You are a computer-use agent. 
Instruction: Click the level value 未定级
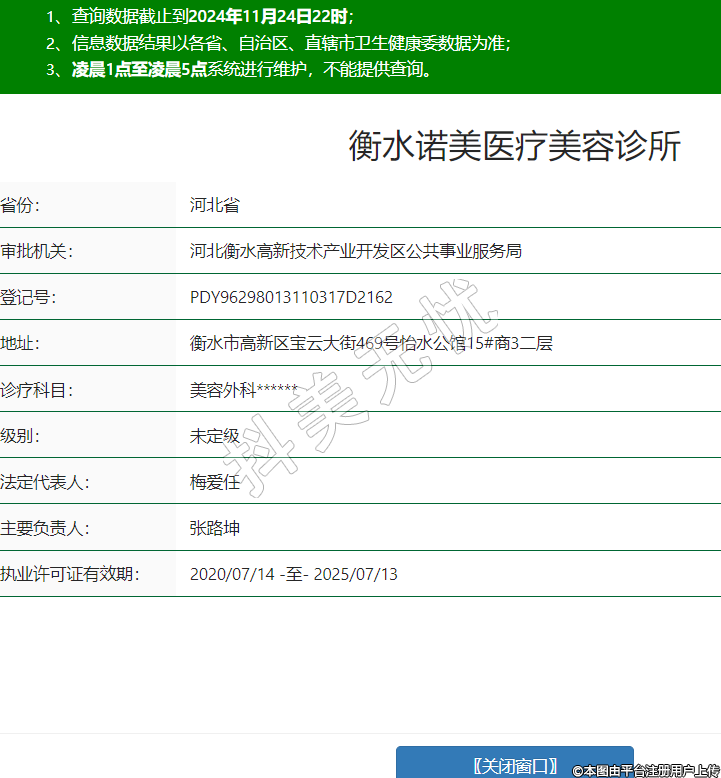pos(215,435)
